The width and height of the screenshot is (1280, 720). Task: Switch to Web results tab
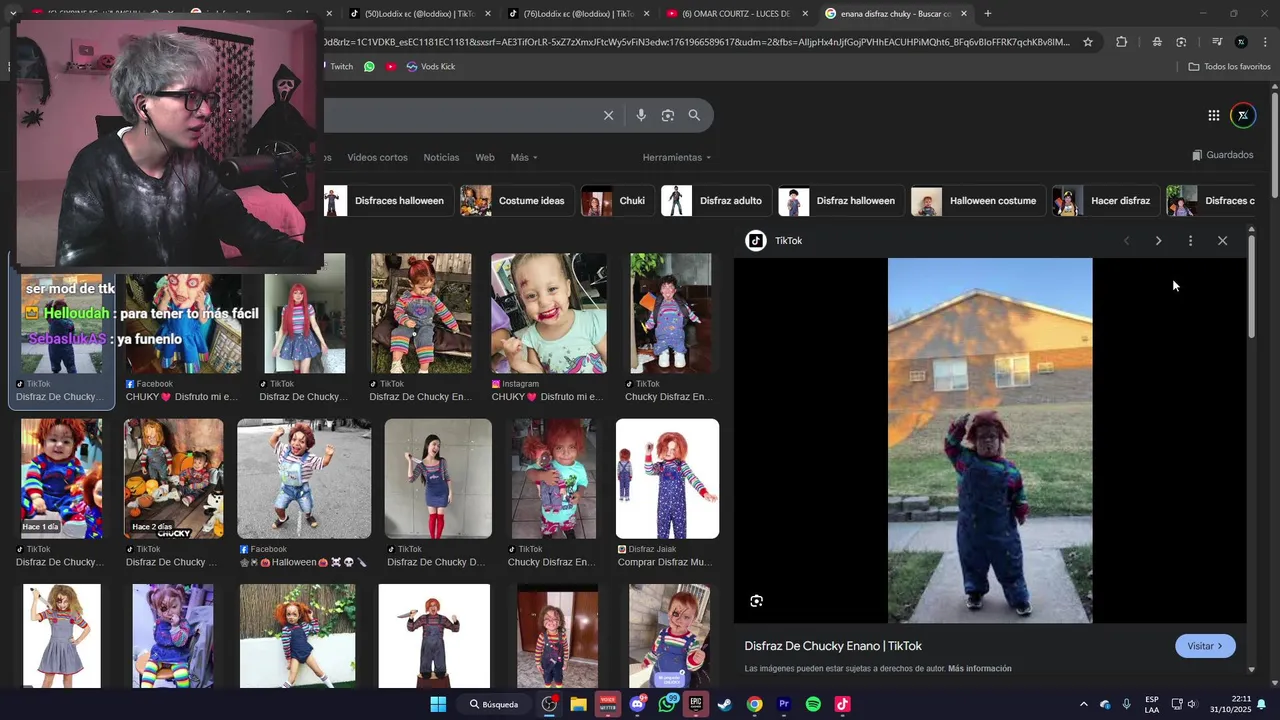[485, 157]
